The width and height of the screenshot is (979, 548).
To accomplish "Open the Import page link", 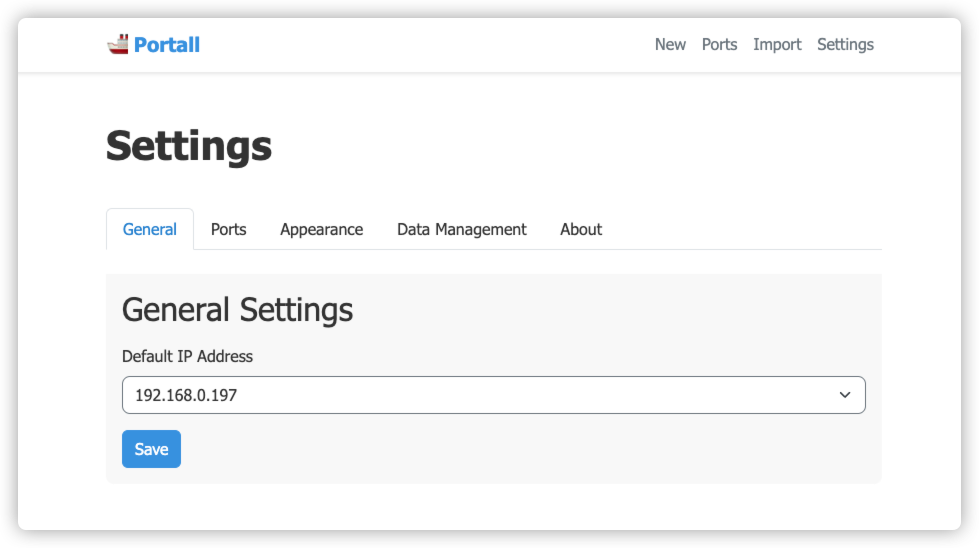I will point(777,45).
